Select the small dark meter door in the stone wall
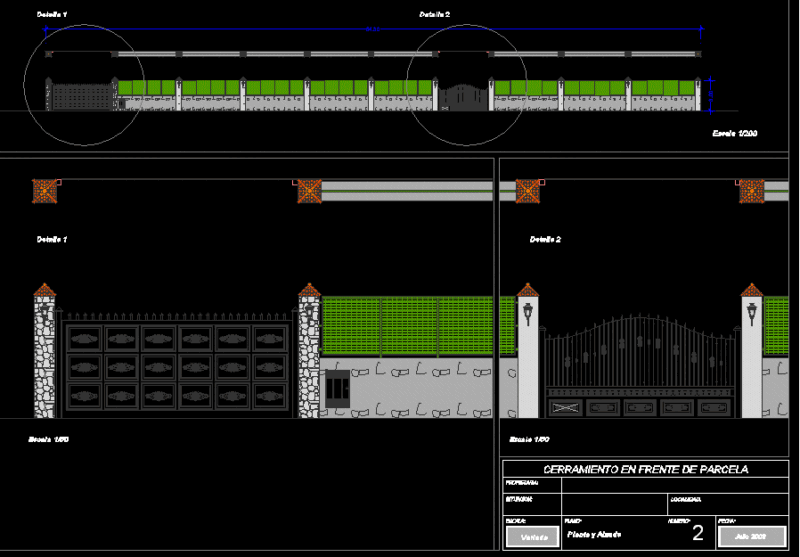 (x=337, y=389)
